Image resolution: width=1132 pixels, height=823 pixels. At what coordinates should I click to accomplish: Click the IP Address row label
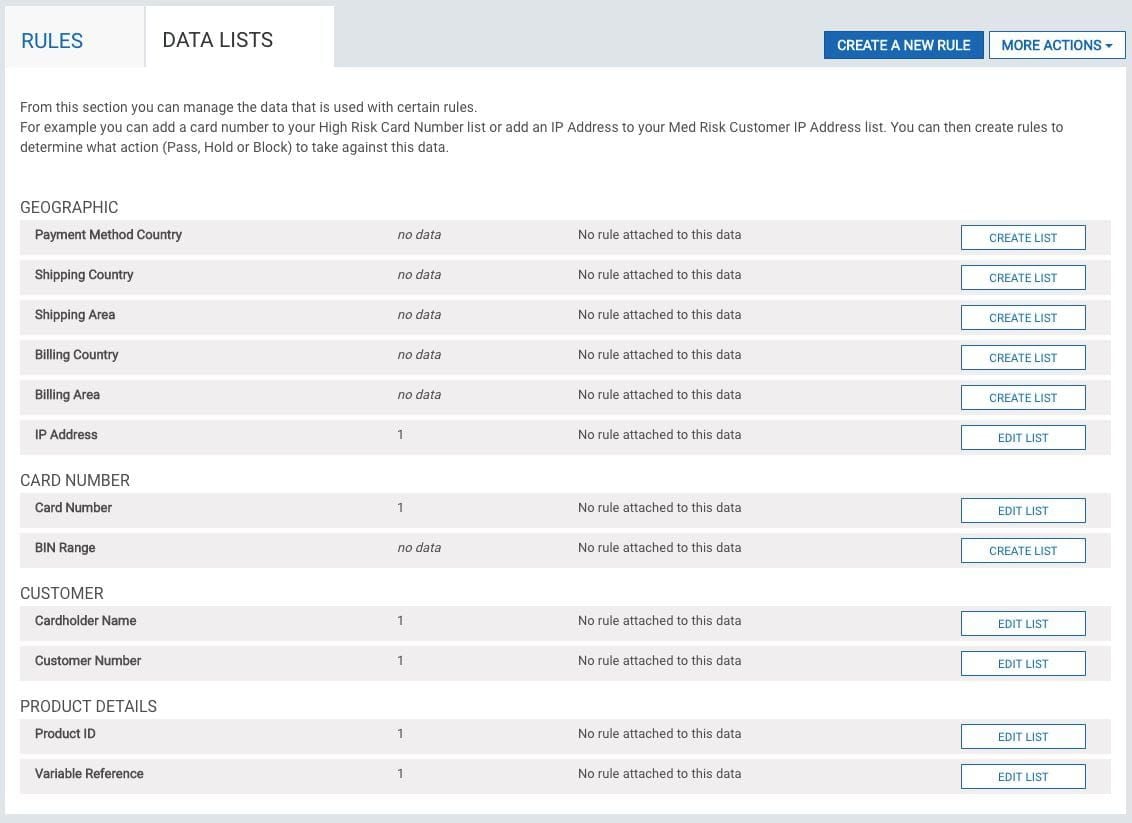pos(66,435)
